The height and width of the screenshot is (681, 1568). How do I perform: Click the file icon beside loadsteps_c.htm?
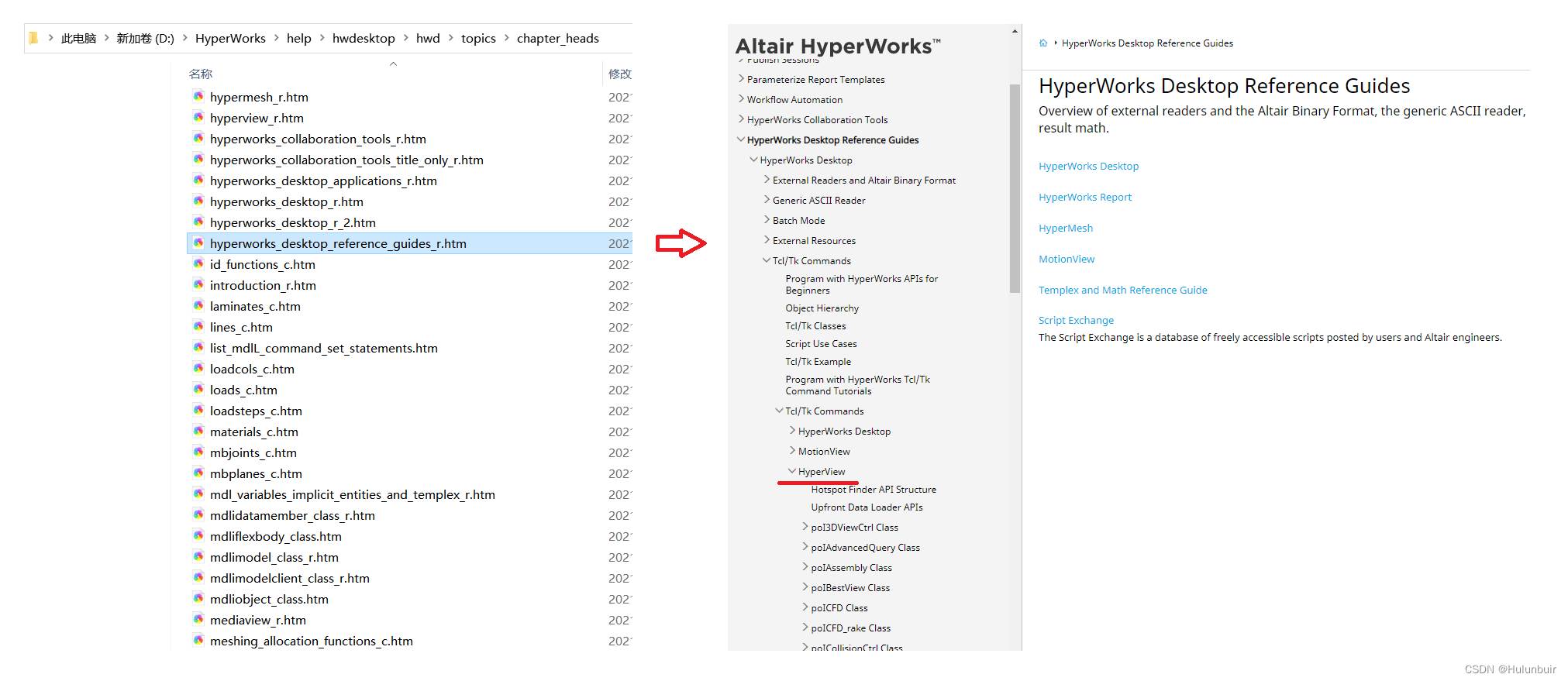tap(198, 411)
